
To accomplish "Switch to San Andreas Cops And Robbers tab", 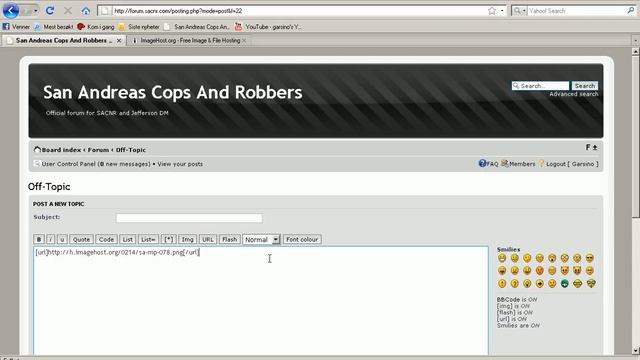I will click(x=63, y=40).
